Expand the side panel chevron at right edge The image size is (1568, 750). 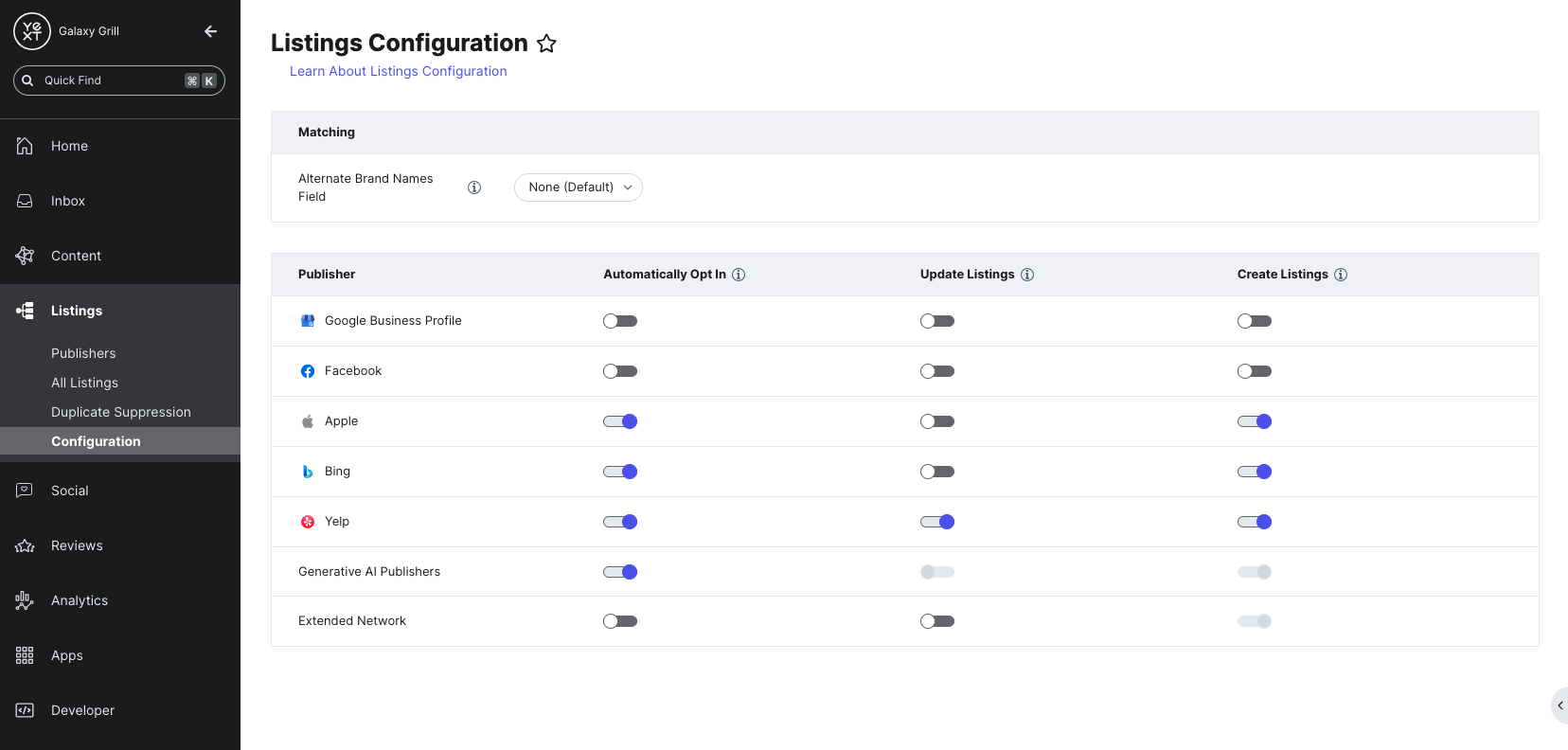pos(1560,705)
